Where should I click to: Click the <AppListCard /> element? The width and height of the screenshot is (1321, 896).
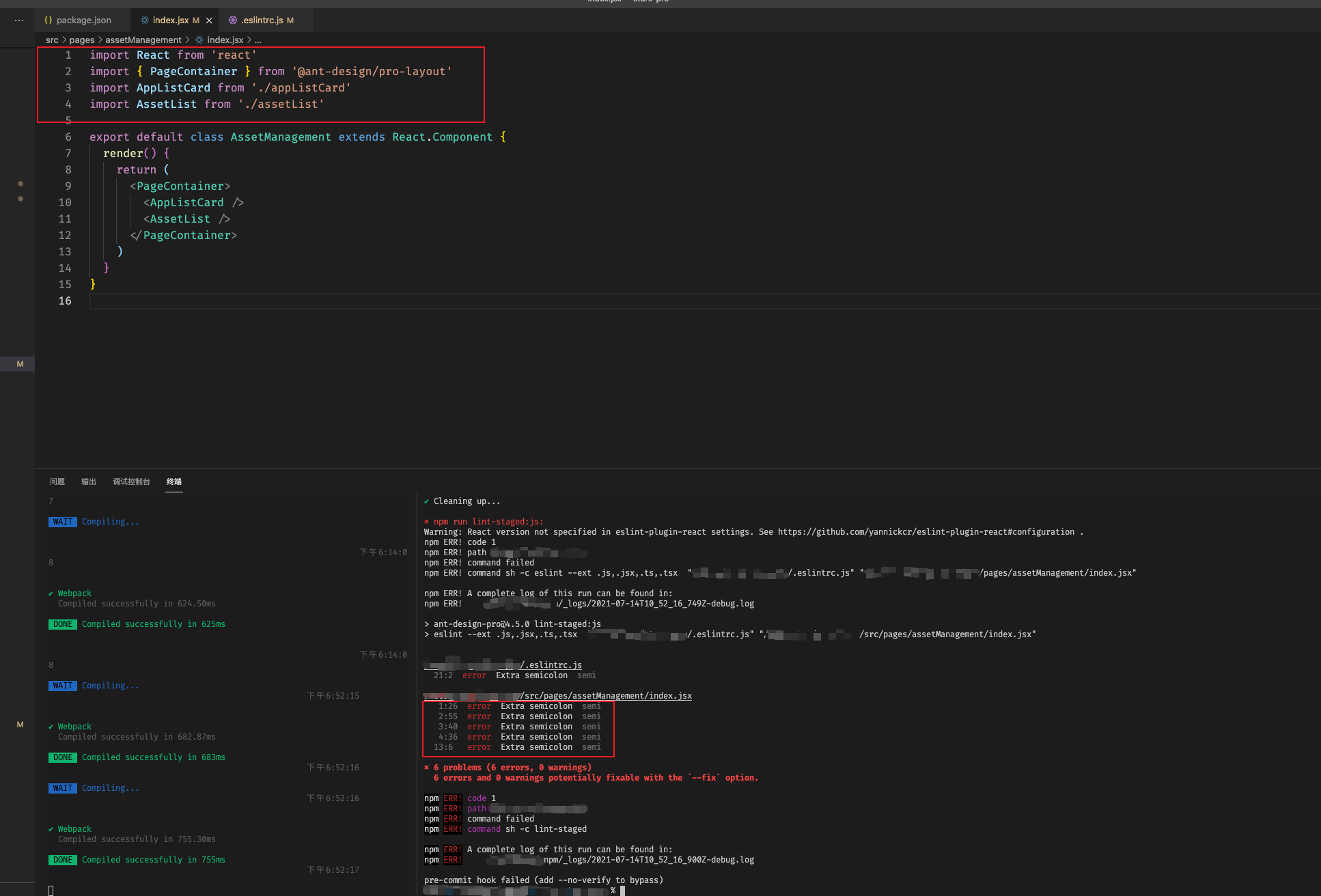(x=193, y=203)
